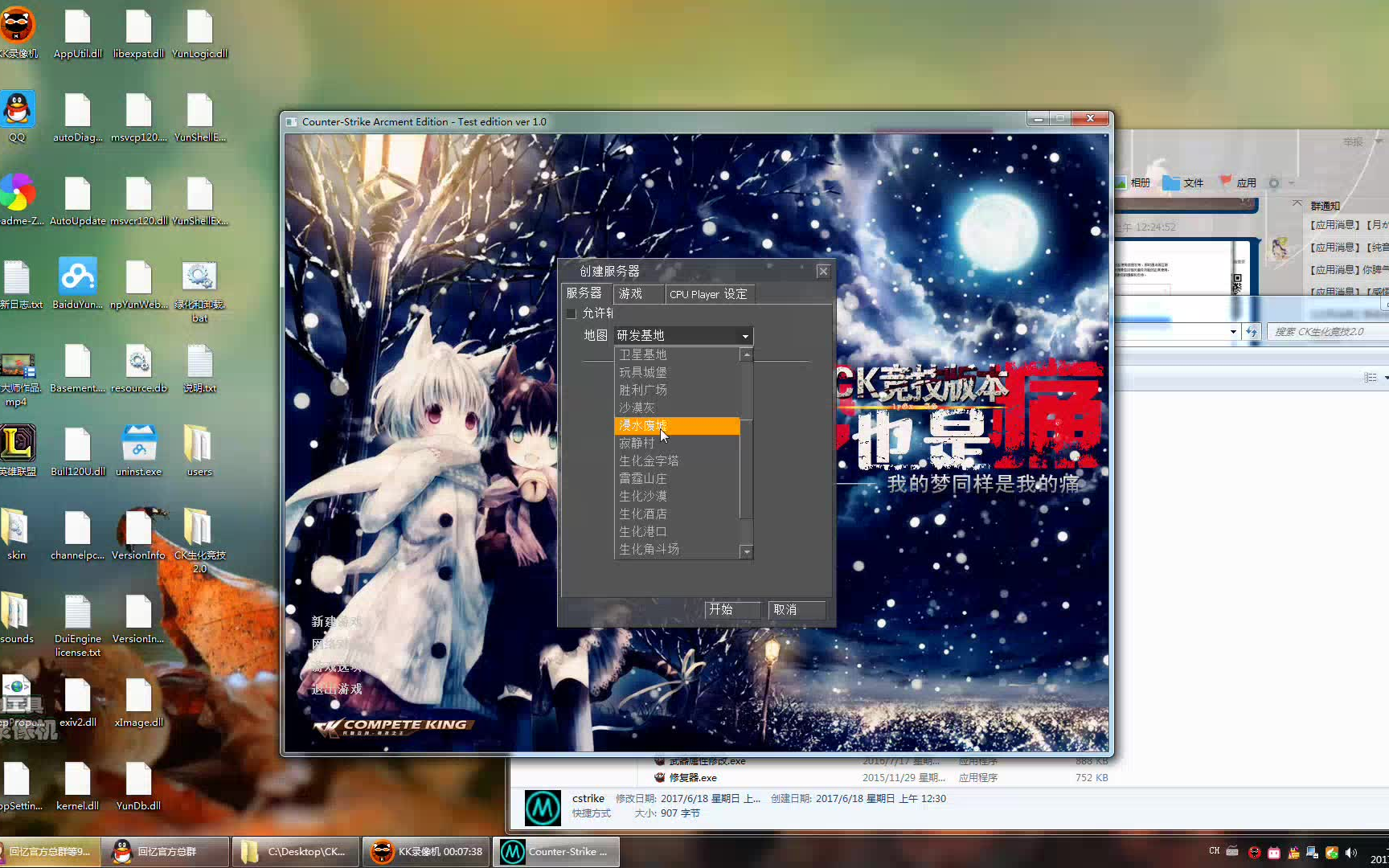Click the map list scroll-up arrow
The height and width of the screenshot is (868, 1389).
[747, 354]
